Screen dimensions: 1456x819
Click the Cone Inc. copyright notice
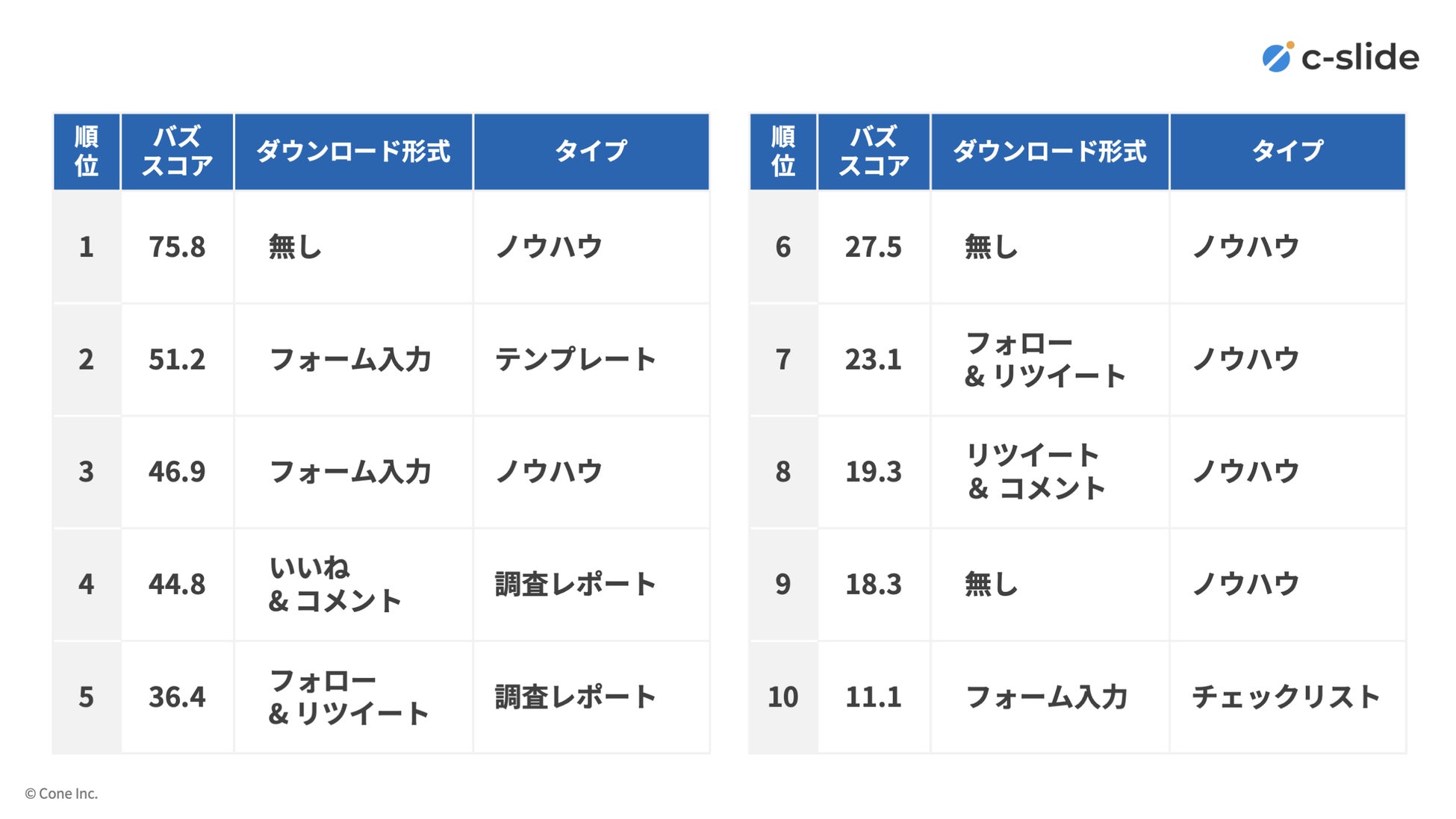61,794
